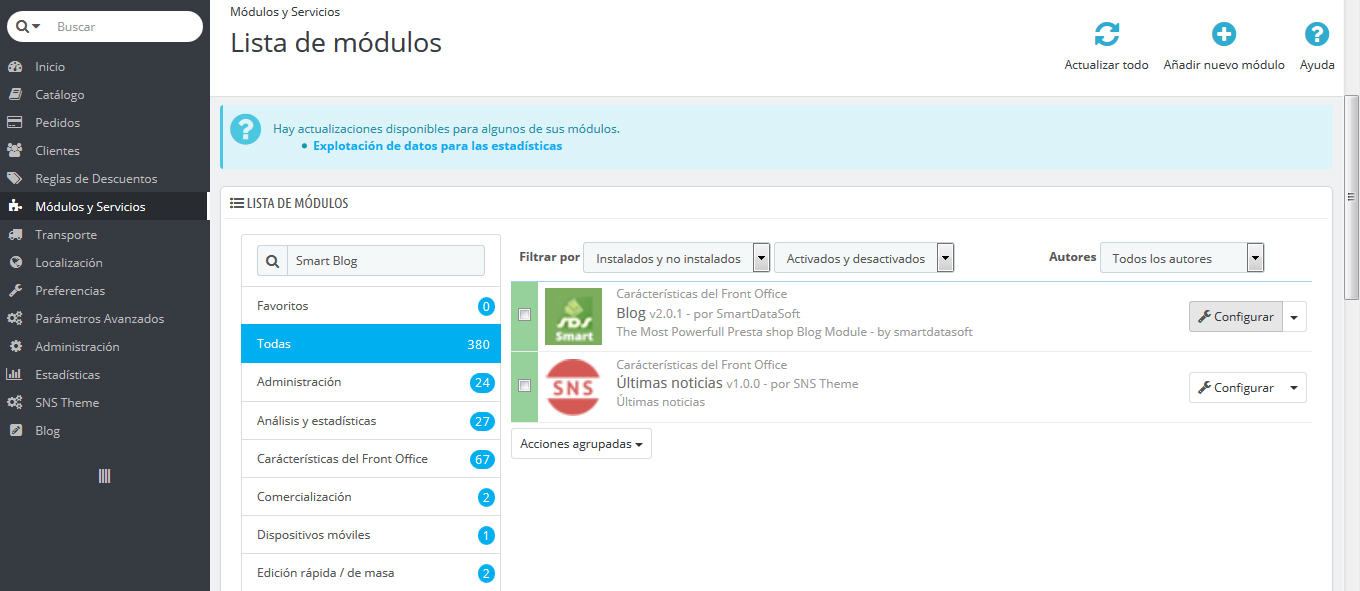Screen dimensions: 1360x591
Task: Click the Transporte truck icon in the sidebar
Action: pyautogui.click(x=15, y=235)
